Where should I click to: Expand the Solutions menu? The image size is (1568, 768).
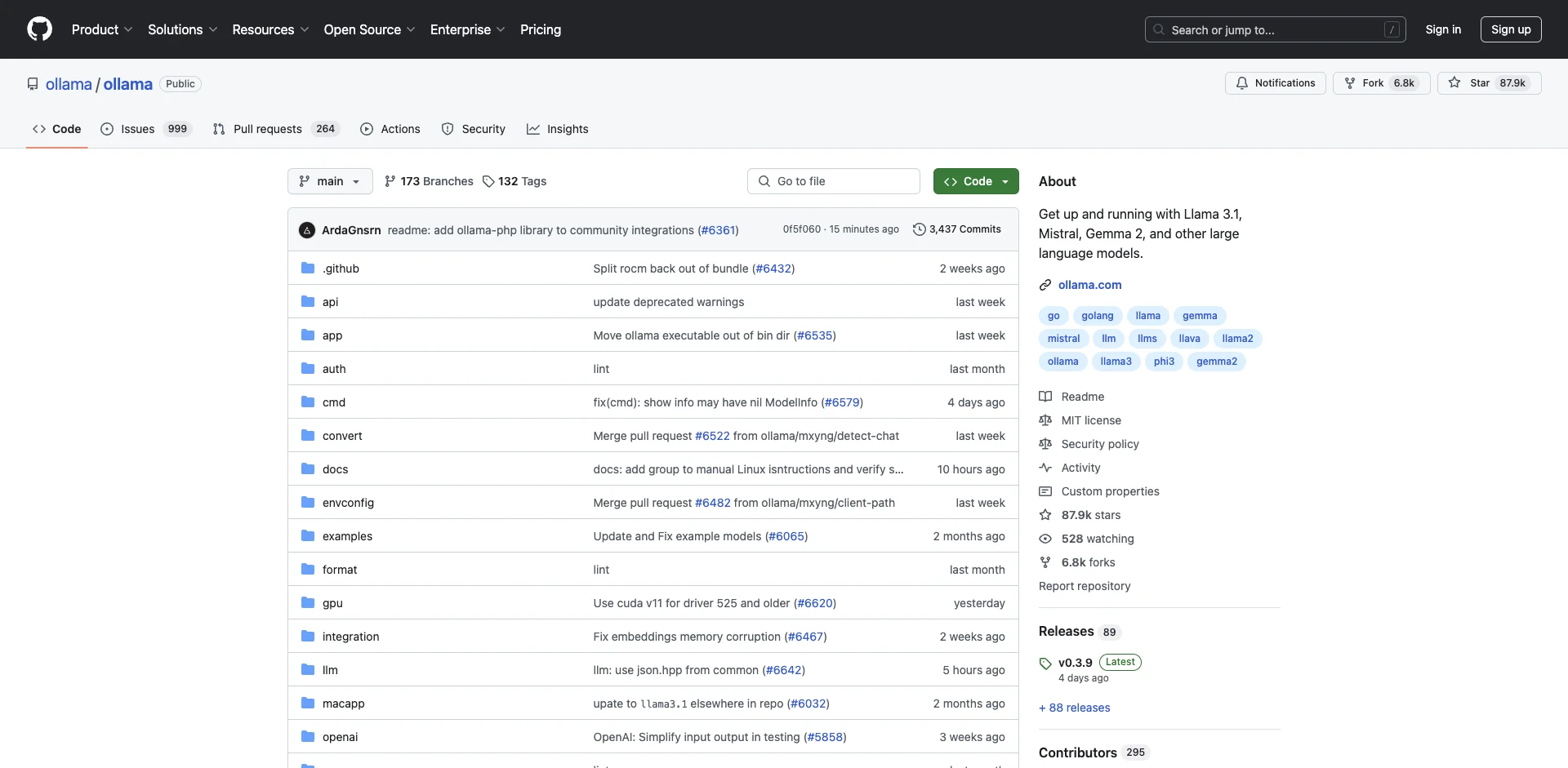point(182,29)
